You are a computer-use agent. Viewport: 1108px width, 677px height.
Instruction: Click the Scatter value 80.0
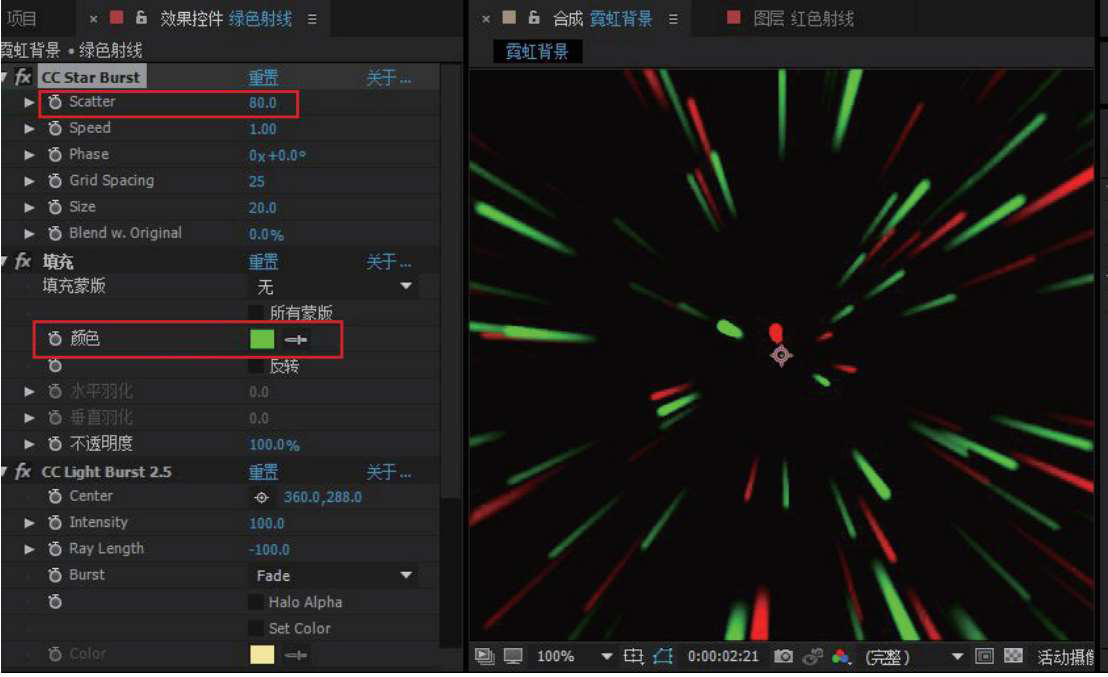tap(262, 103)
